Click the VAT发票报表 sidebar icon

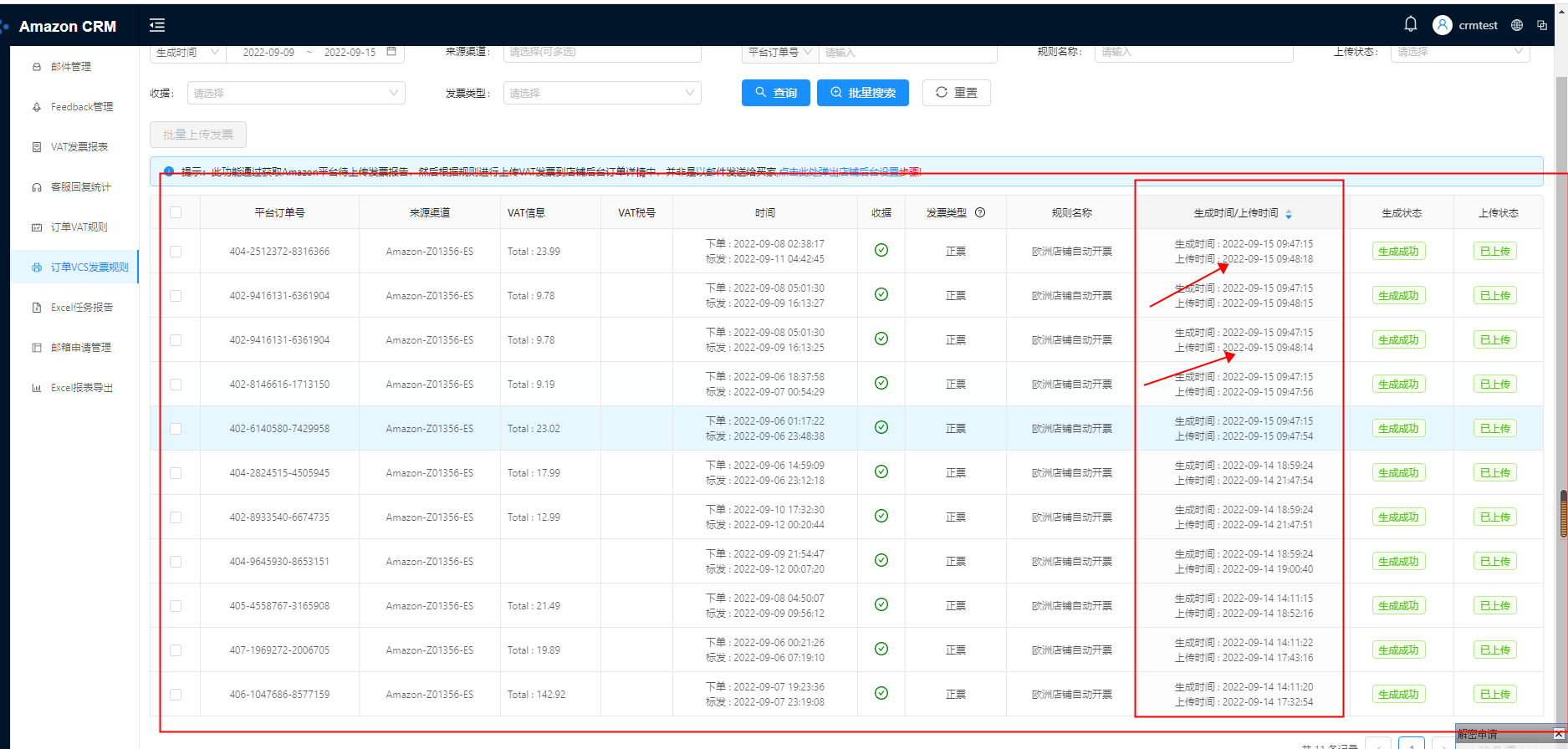coord(36,147)
